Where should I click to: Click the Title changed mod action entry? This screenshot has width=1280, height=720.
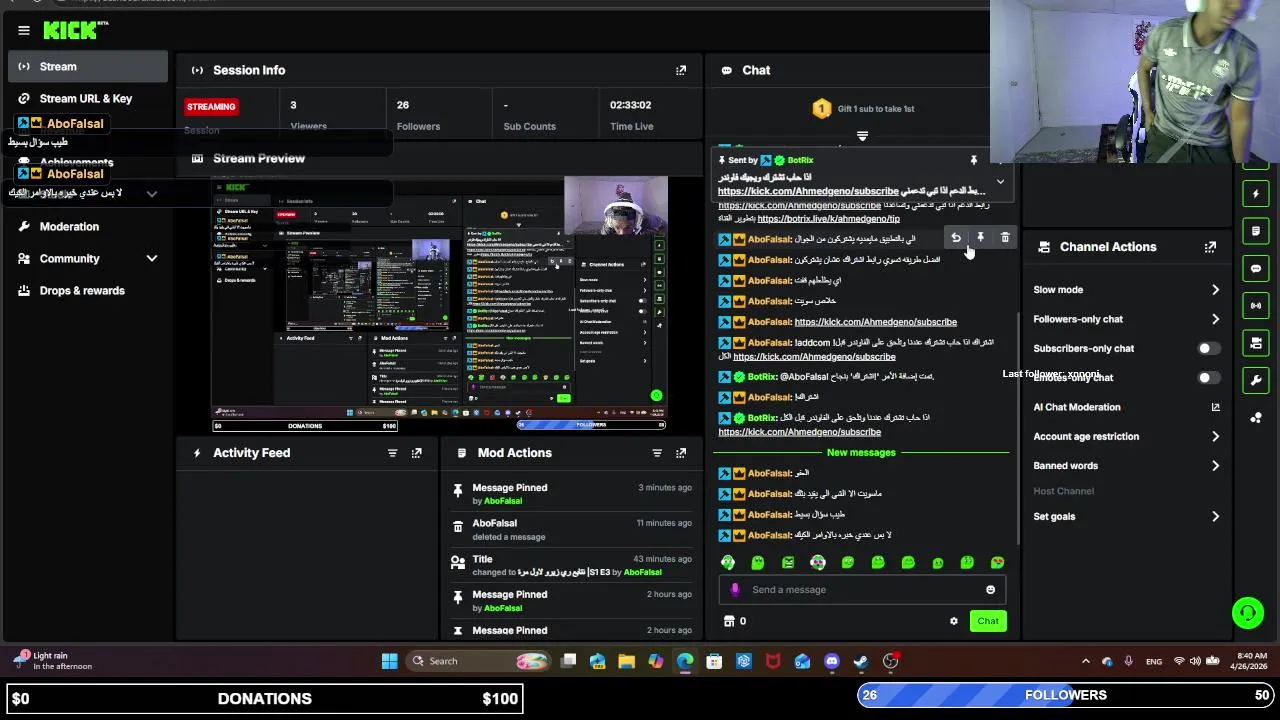569,566
